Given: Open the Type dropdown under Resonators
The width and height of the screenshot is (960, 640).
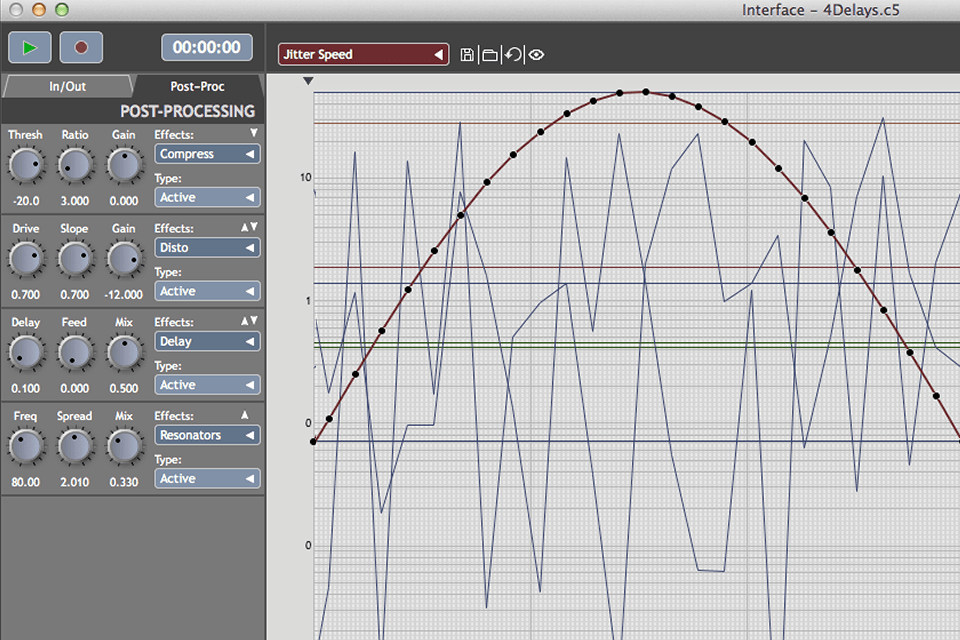Looking at the screenshot, I should point(207,478).
